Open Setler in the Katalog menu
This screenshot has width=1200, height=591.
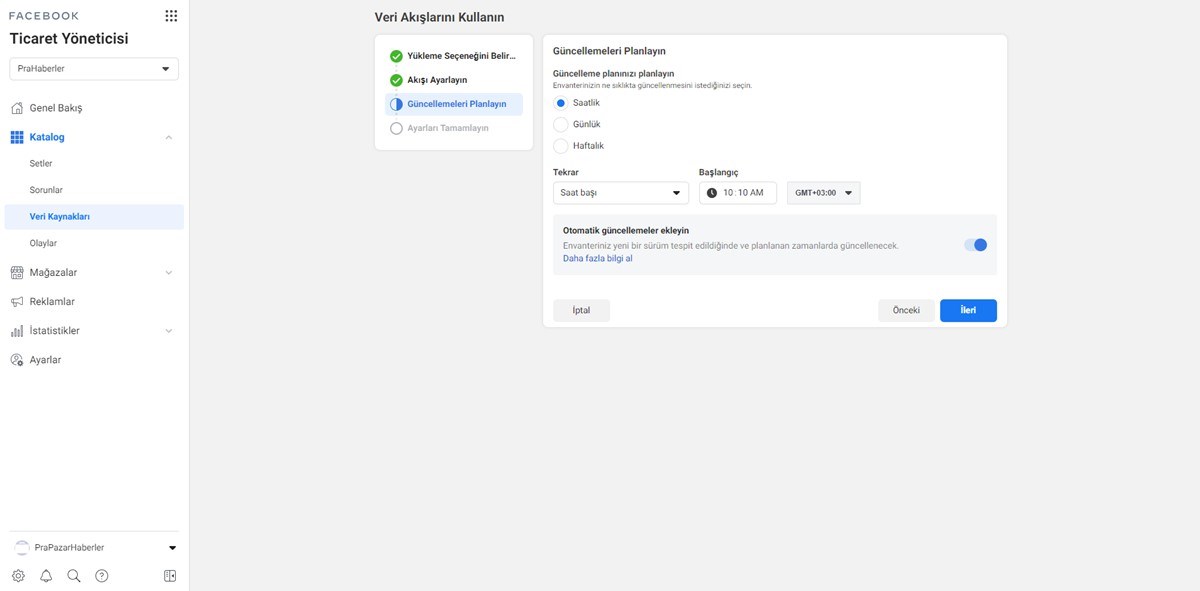[41, 163]
